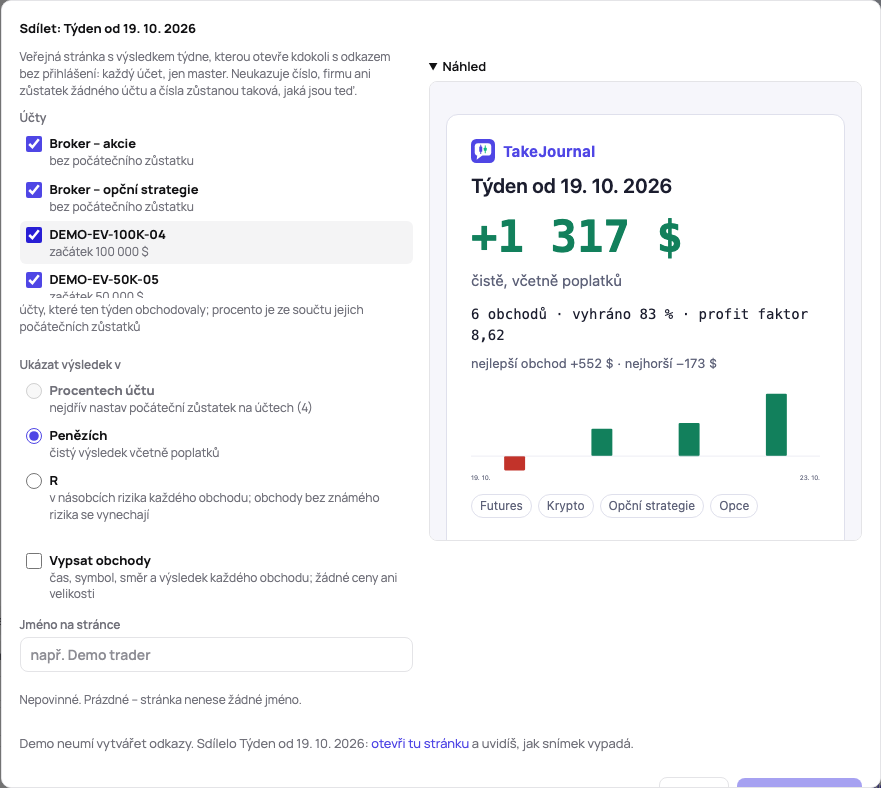Click the 'Jméno na stránce' field label
The width and height of the screenshot is (881, 788).
click(70, 624)
